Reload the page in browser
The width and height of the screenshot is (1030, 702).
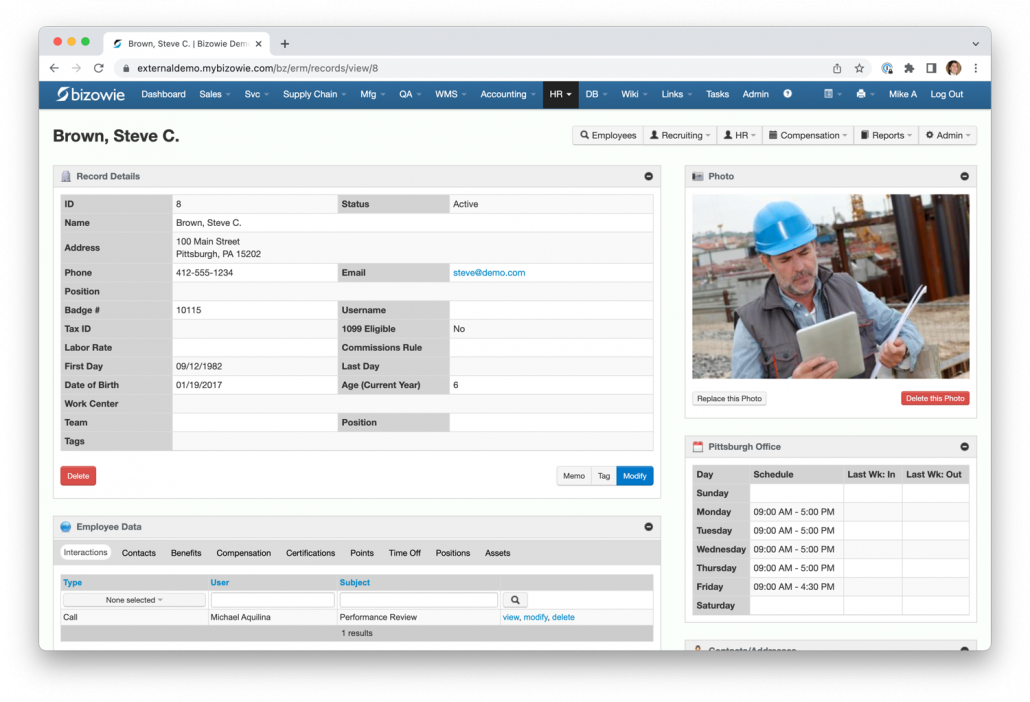tap(98, 68)
